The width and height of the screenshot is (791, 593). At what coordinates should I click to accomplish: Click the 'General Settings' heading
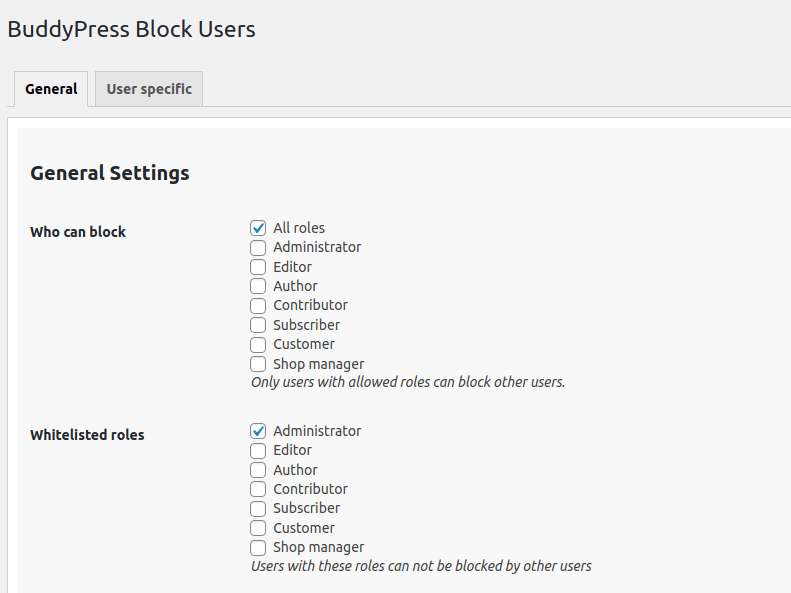click(x=110, y=173)
